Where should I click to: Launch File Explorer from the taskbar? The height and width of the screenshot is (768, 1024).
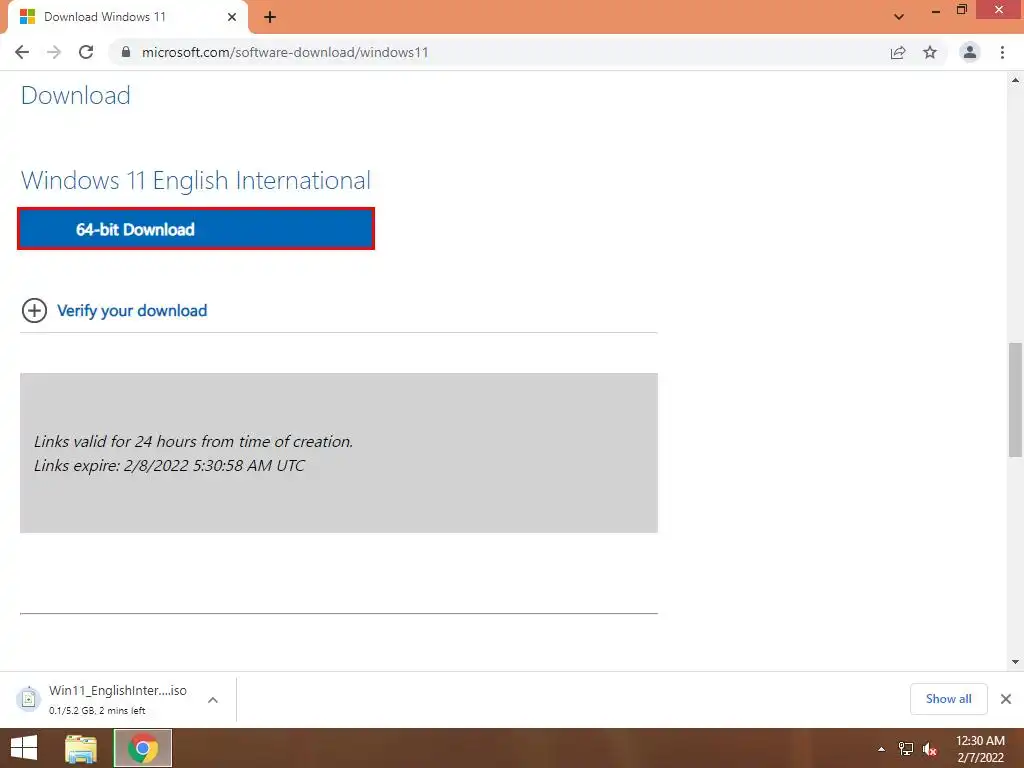[x=81, y=748]
